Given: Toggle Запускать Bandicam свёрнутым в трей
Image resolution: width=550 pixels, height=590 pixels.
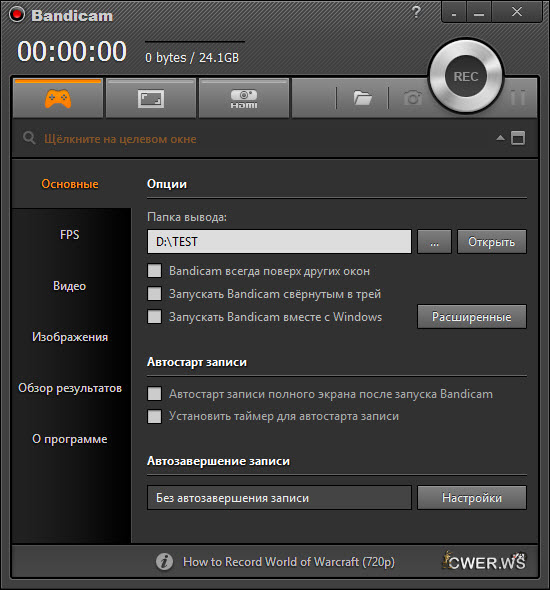Looking at the screenshot, I should (x=154, y=293).
